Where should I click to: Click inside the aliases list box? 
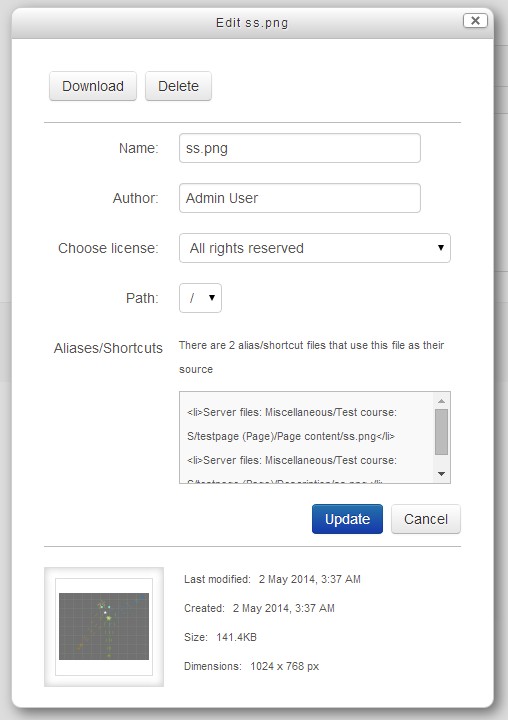click(307, 437)
